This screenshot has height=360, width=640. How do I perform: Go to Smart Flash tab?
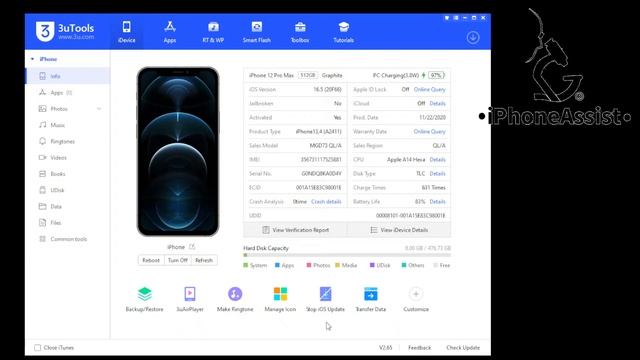point(256,32)
